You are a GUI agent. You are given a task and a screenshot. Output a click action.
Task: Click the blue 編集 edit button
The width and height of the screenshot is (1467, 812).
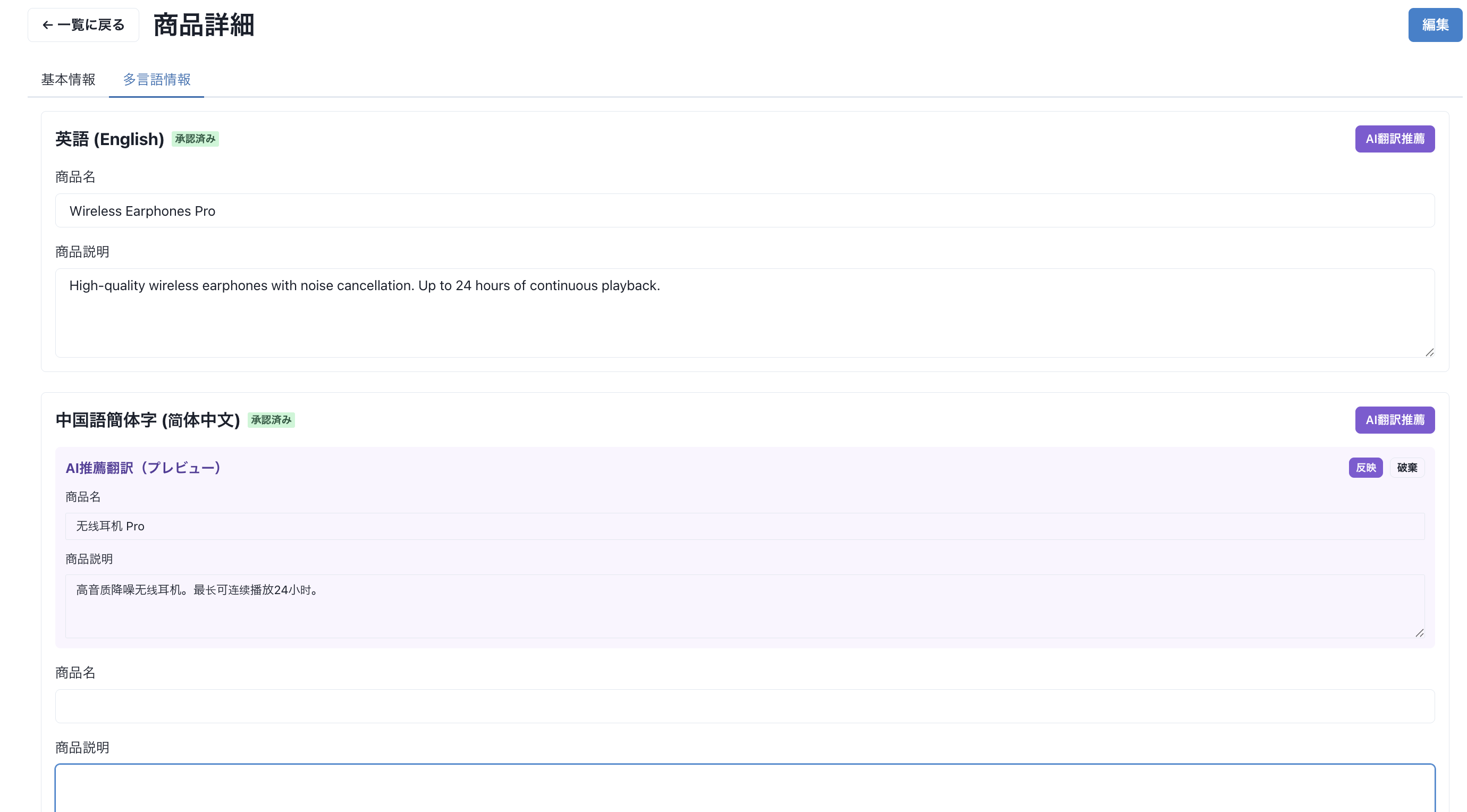coord(1435,25)
